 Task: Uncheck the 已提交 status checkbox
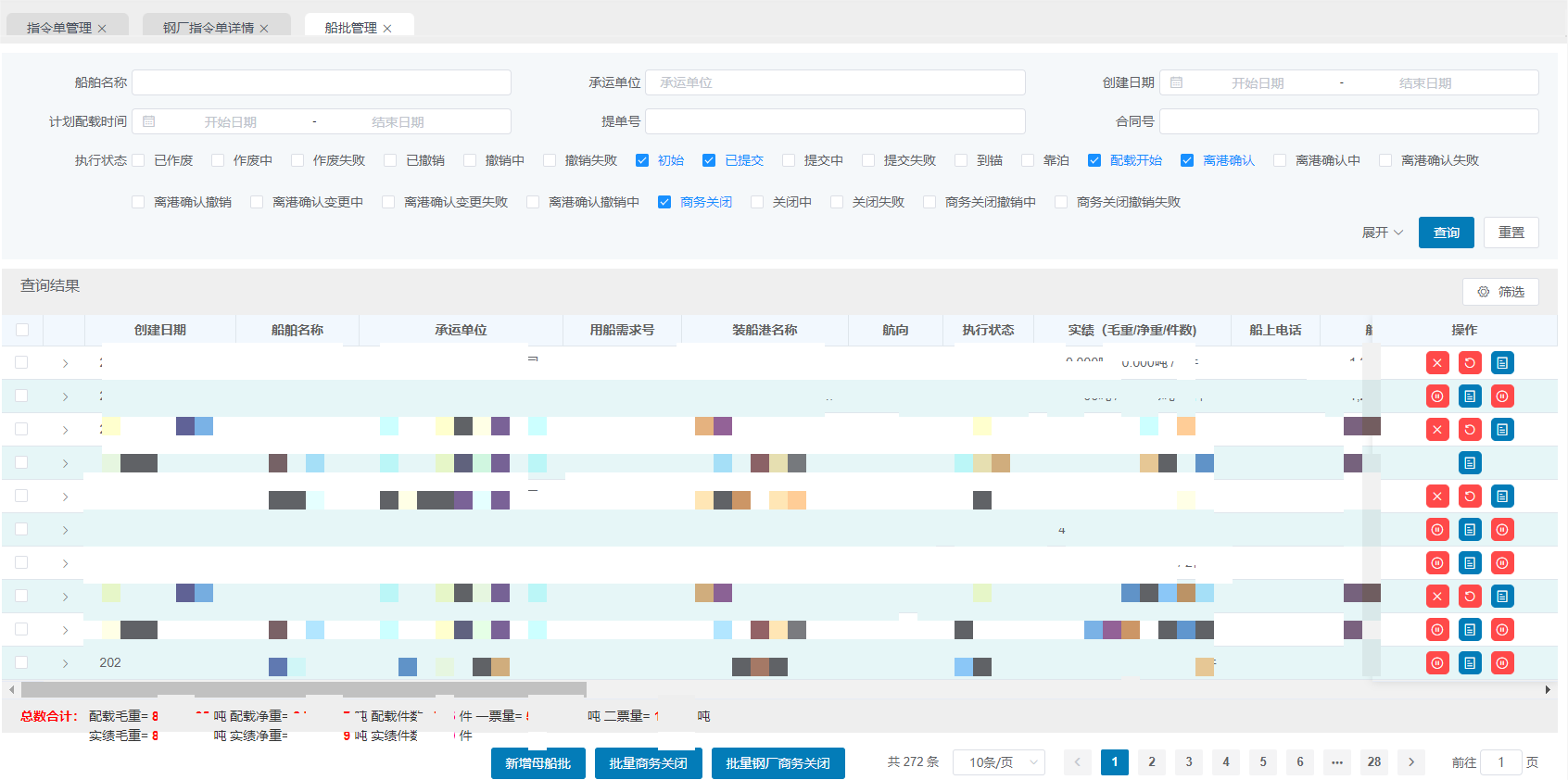[709, 160]
